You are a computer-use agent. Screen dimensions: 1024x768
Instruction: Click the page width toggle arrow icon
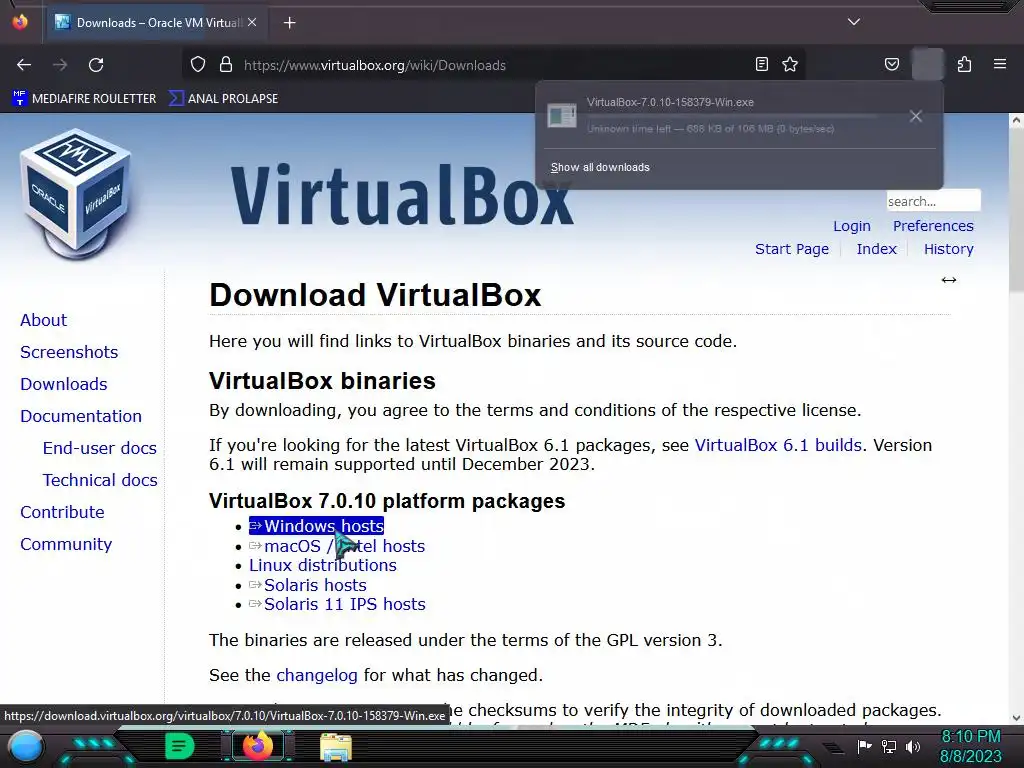pos(949,280)
